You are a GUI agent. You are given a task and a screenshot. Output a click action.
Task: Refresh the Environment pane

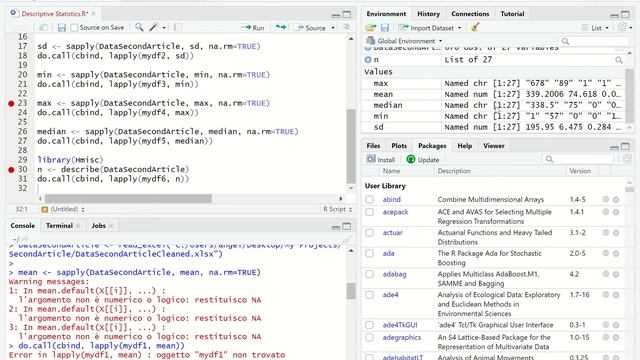(622, 27)
